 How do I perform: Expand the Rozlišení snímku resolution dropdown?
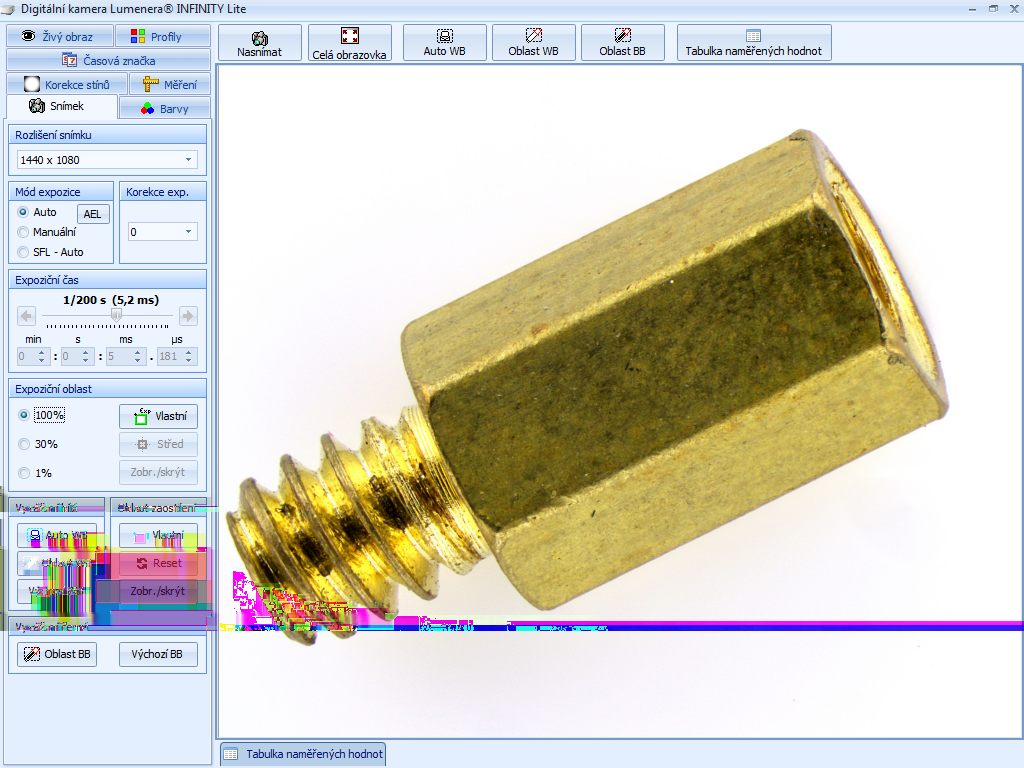tap(188, 160)
